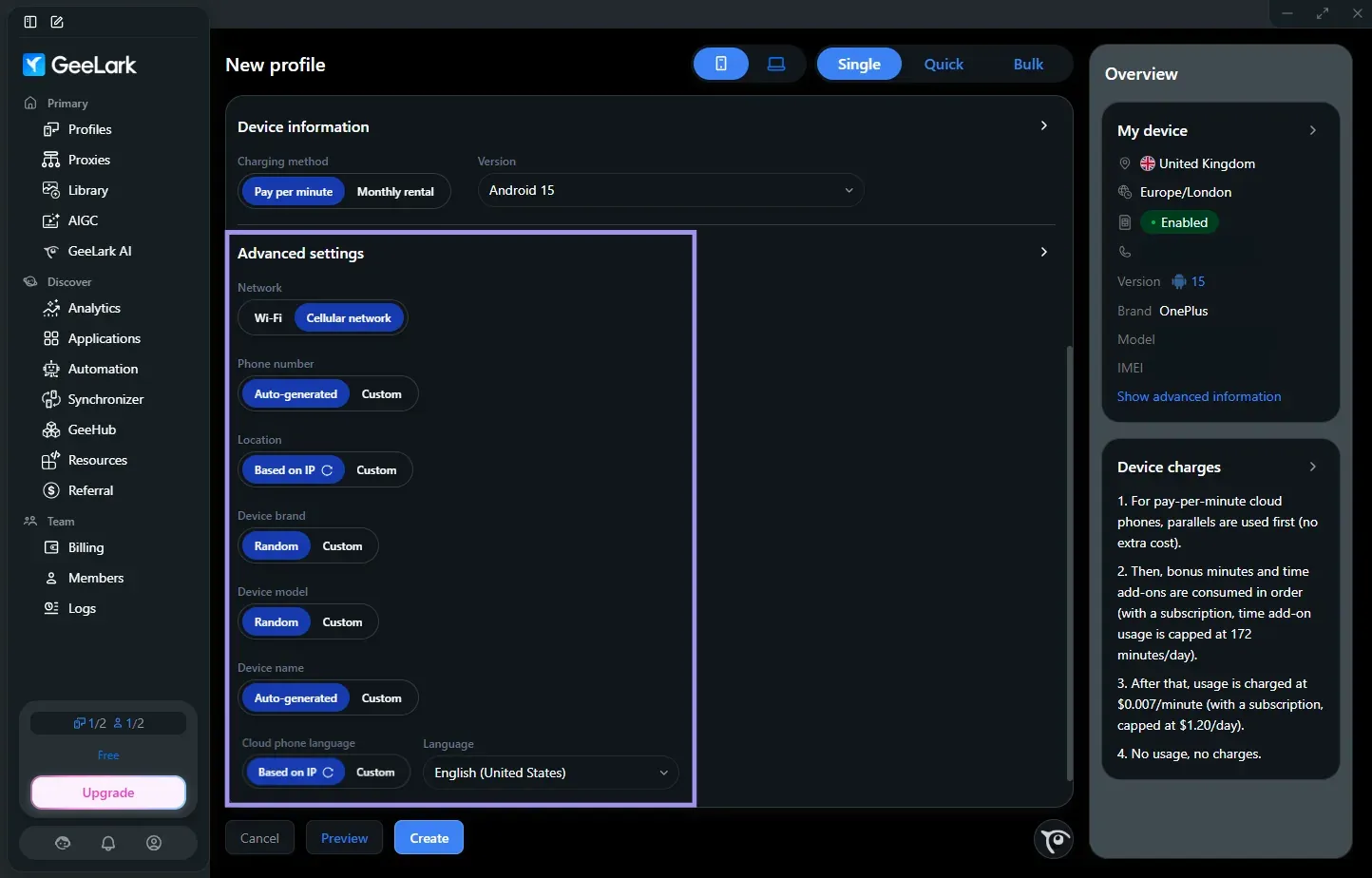The image size is (1372, 878).
Task: Click the Free plan label
Action: [108, 755]
